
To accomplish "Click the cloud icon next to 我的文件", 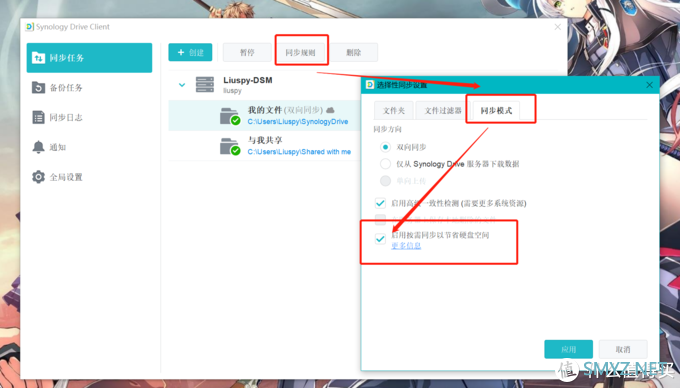I will click(x=330, y=110).
